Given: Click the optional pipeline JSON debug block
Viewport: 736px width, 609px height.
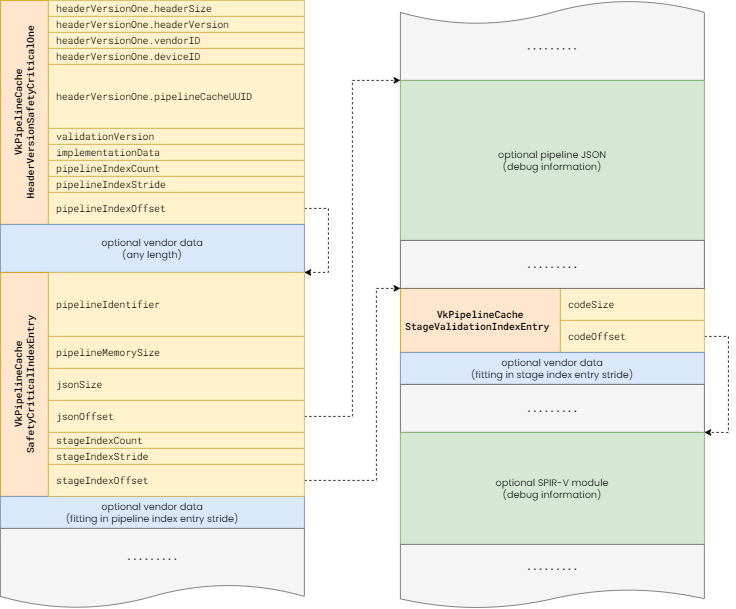Looking at the screenshot, I should 552,160.
